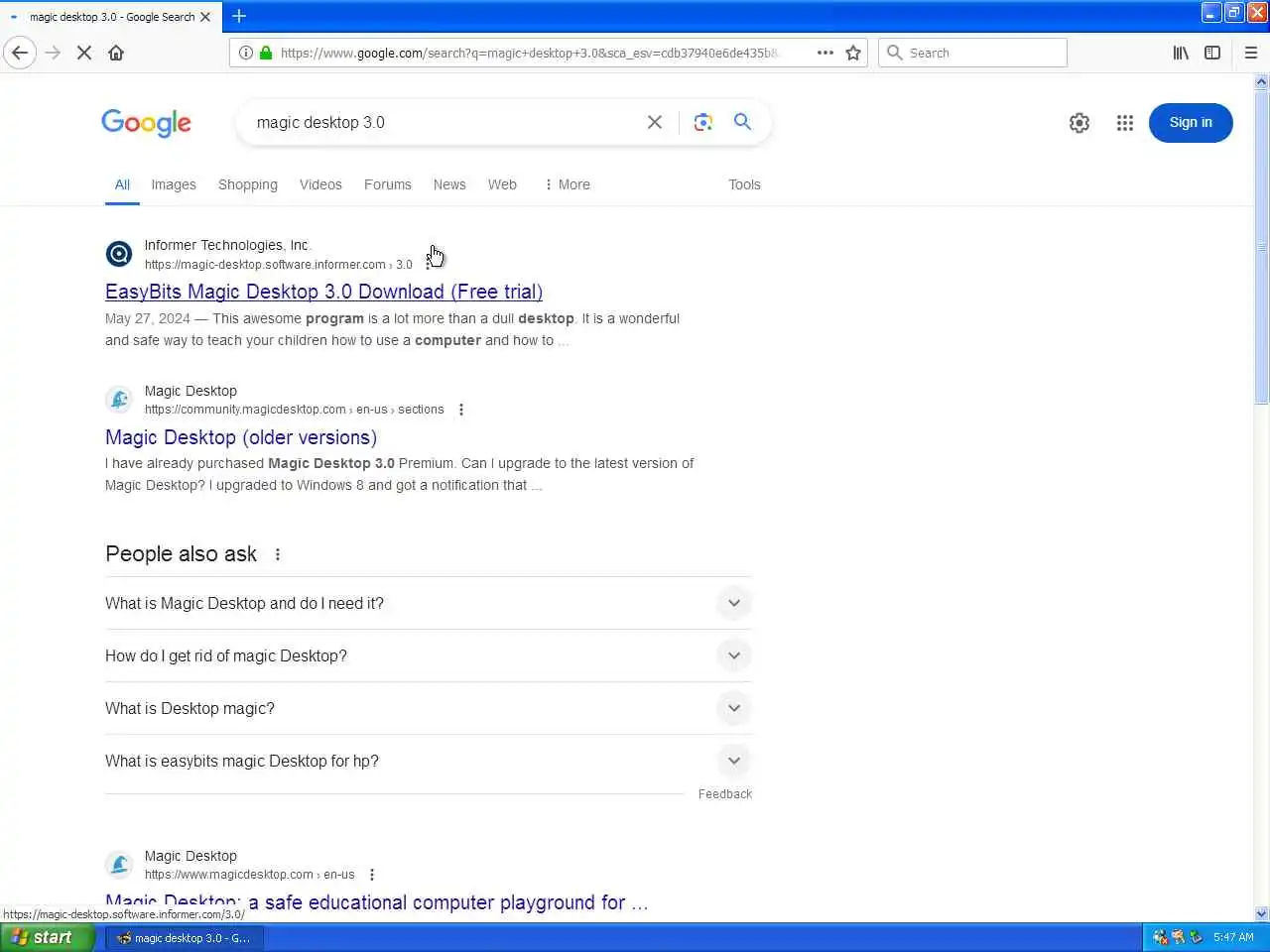
Task: Switch to Images results
Action: click(x=174, y=184)
